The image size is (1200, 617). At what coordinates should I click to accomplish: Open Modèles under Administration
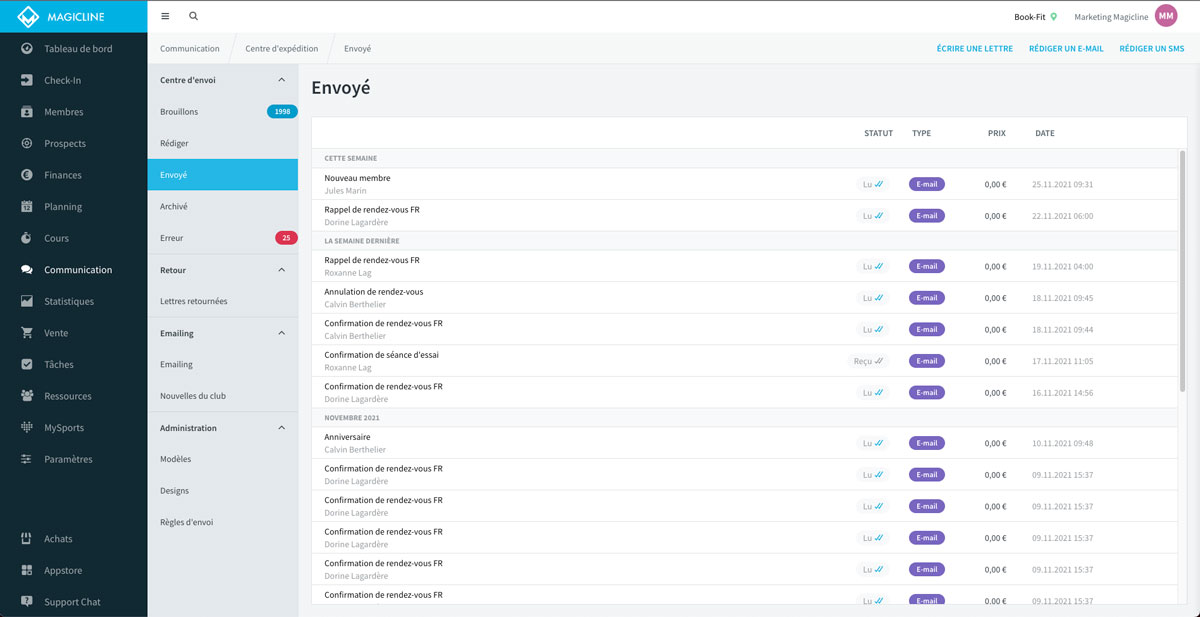[222, 459]
